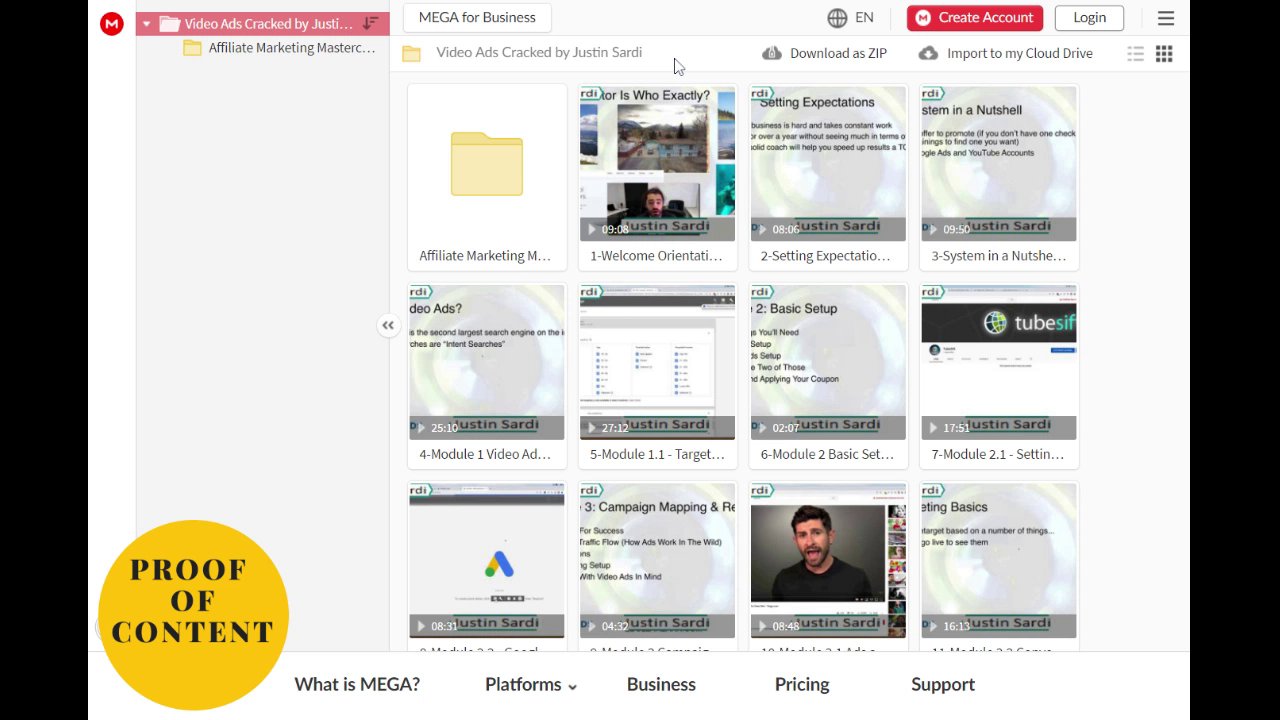Viewport: 1280px width, 720px height.
Task: Open the Business footer link
Action: click(661, 685)
